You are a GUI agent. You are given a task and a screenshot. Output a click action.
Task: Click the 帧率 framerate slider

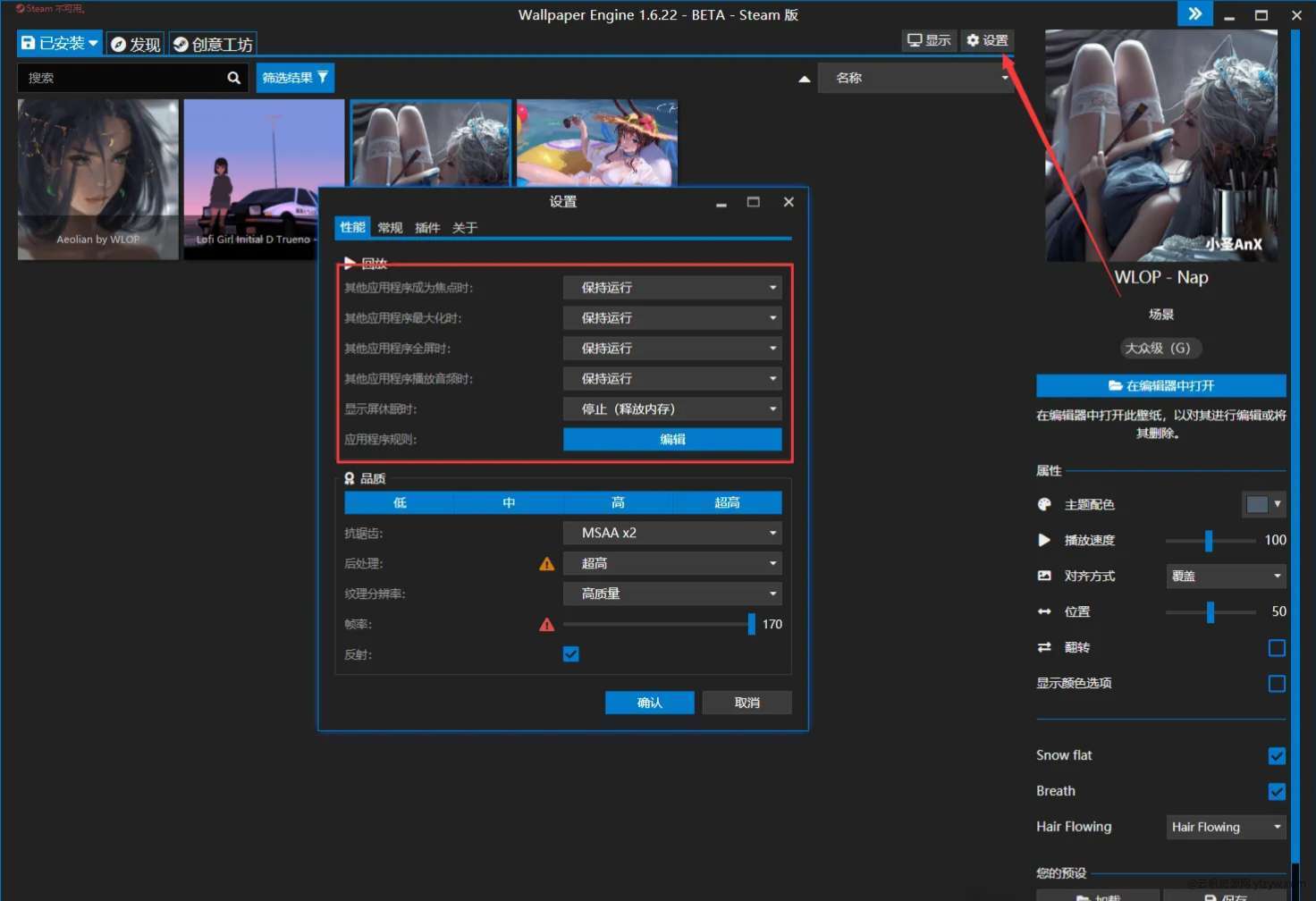coord(660,624)
